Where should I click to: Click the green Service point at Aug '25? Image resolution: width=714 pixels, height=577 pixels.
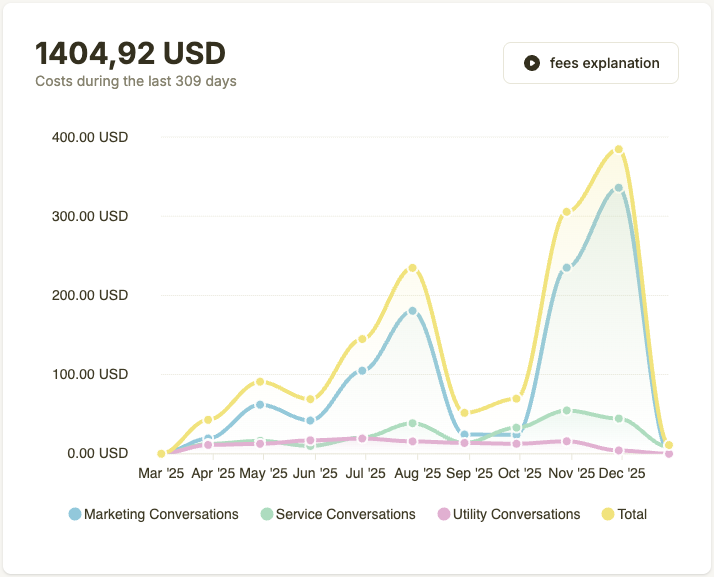pos(412,423)
